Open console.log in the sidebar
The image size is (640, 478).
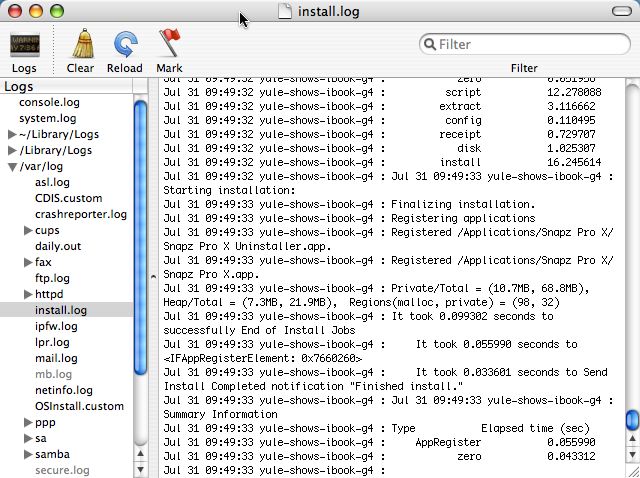(49, 102)
